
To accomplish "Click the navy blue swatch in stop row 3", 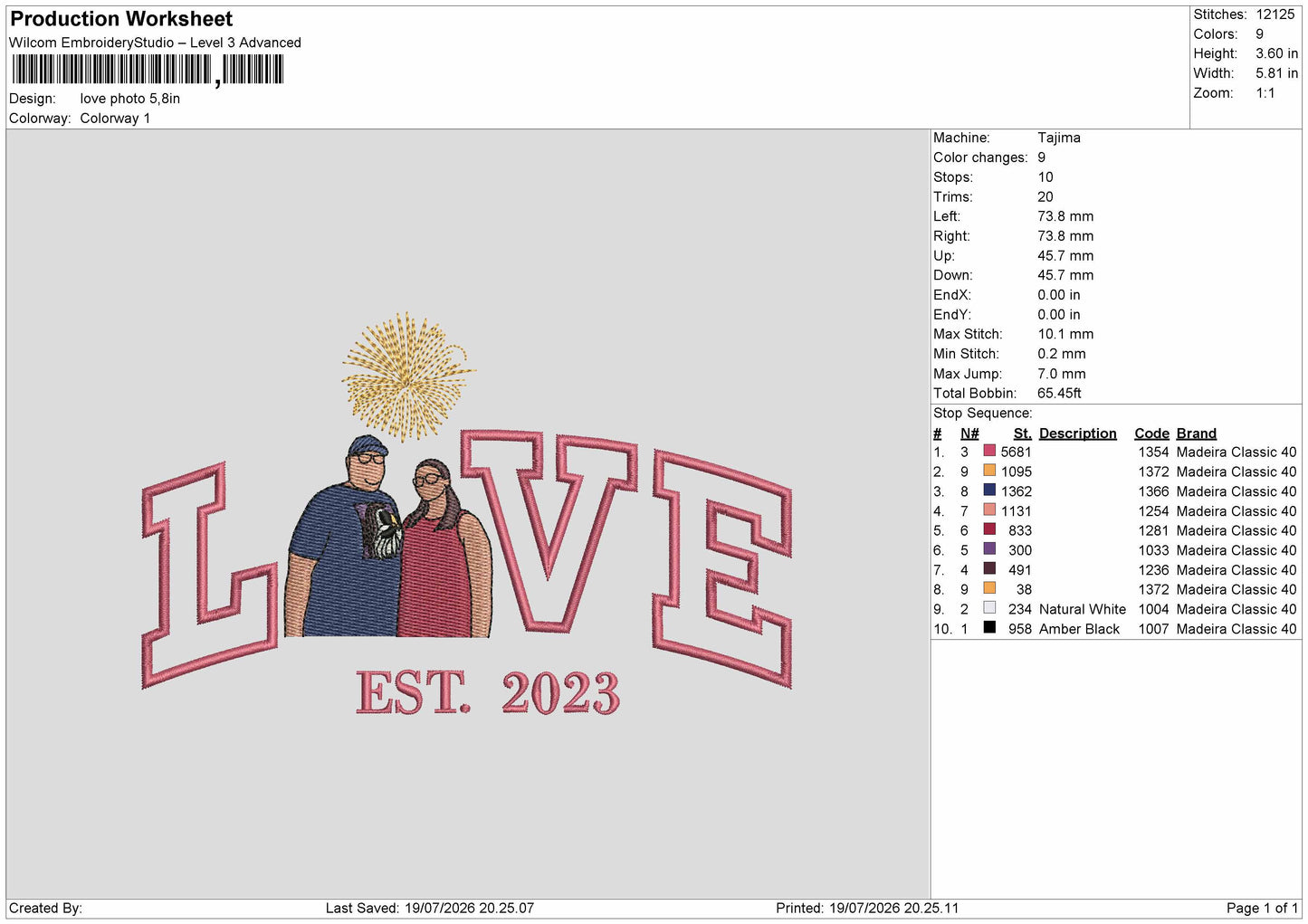I will pos(989,491).
